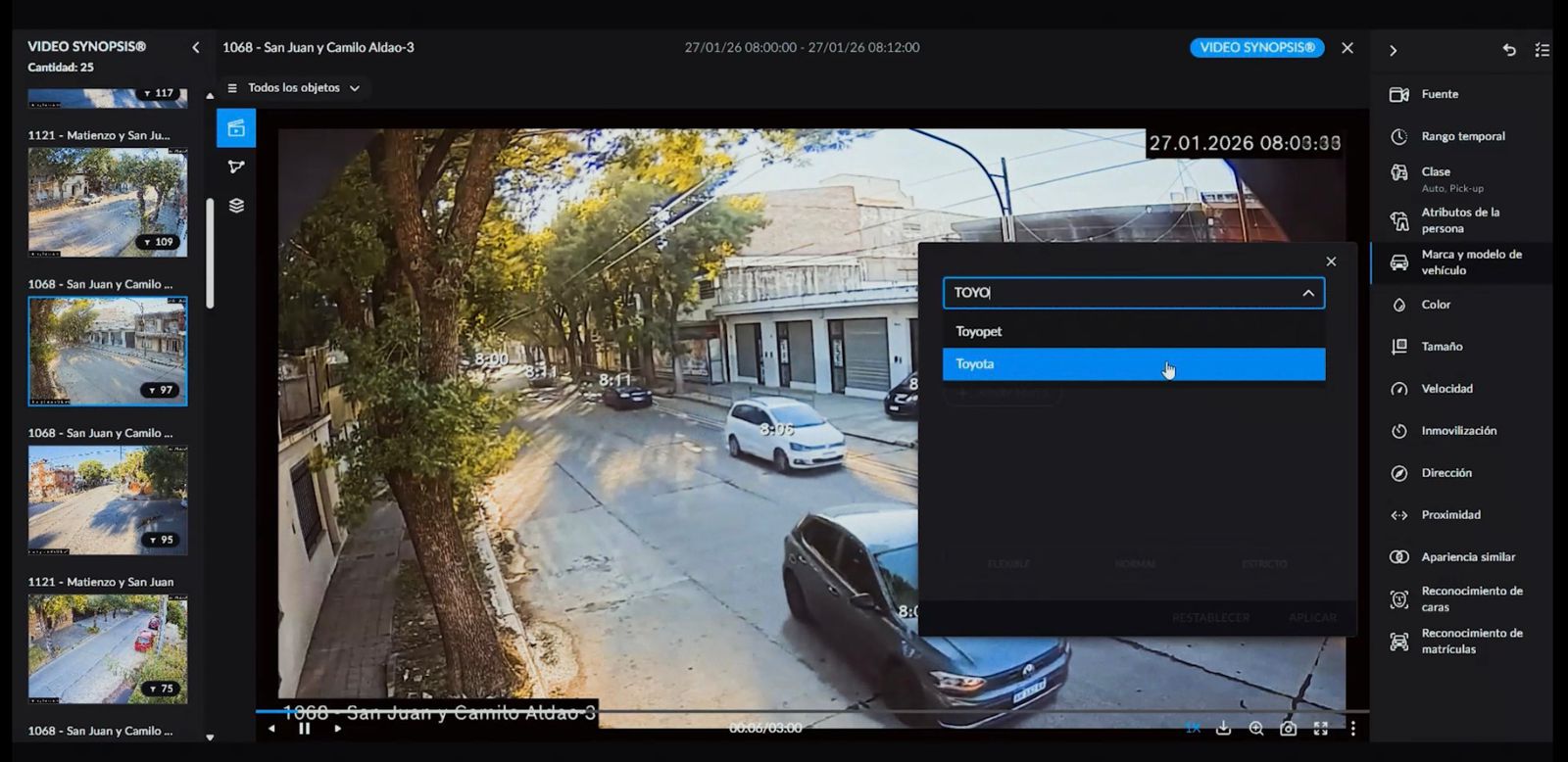This screenshot has width=1568, height=762.
Task: Pause the video playback
Action: 304,729
